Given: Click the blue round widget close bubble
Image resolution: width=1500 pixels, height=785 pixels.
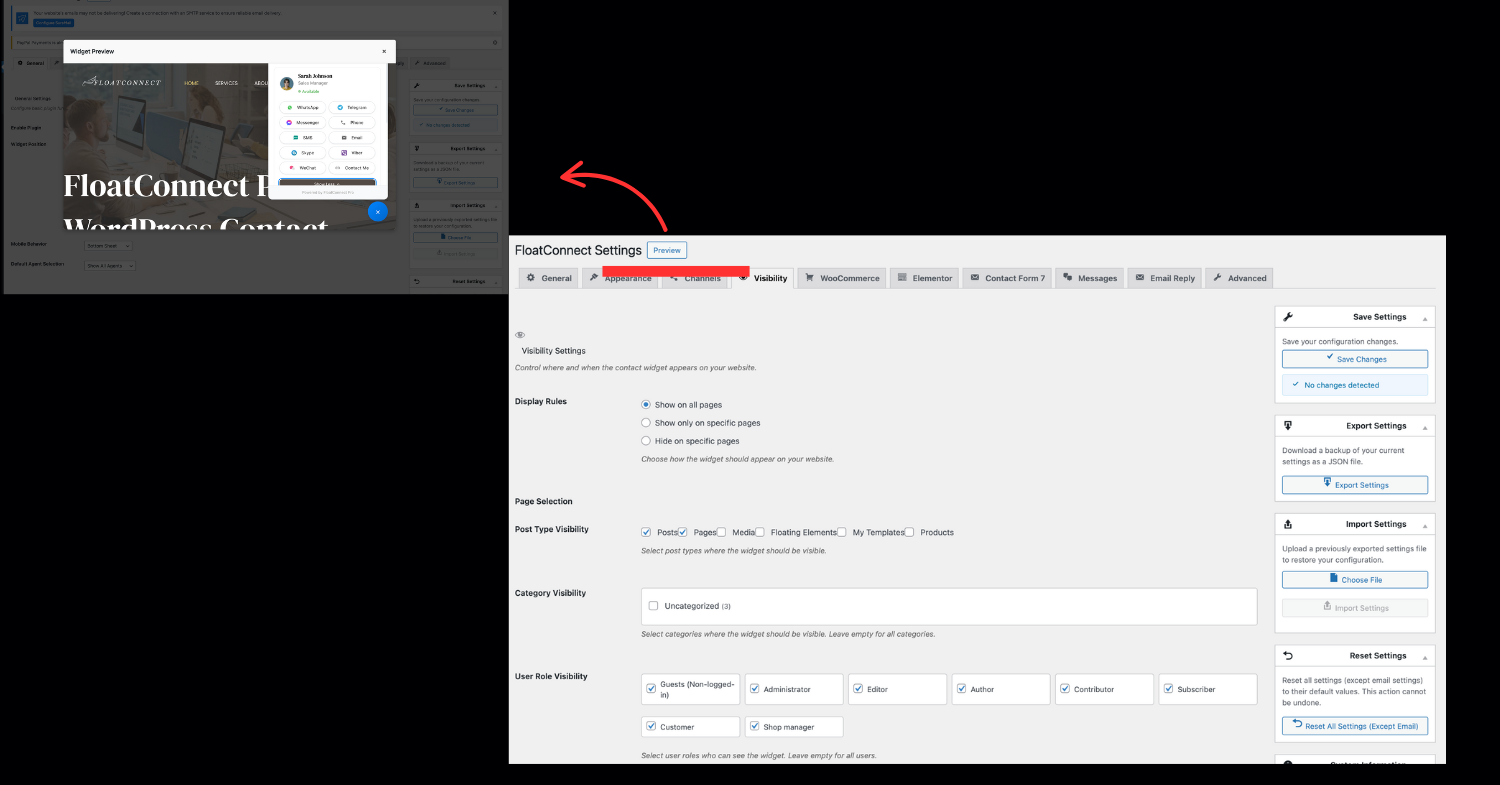Looking at the screenshot, I should coord(377,212).
